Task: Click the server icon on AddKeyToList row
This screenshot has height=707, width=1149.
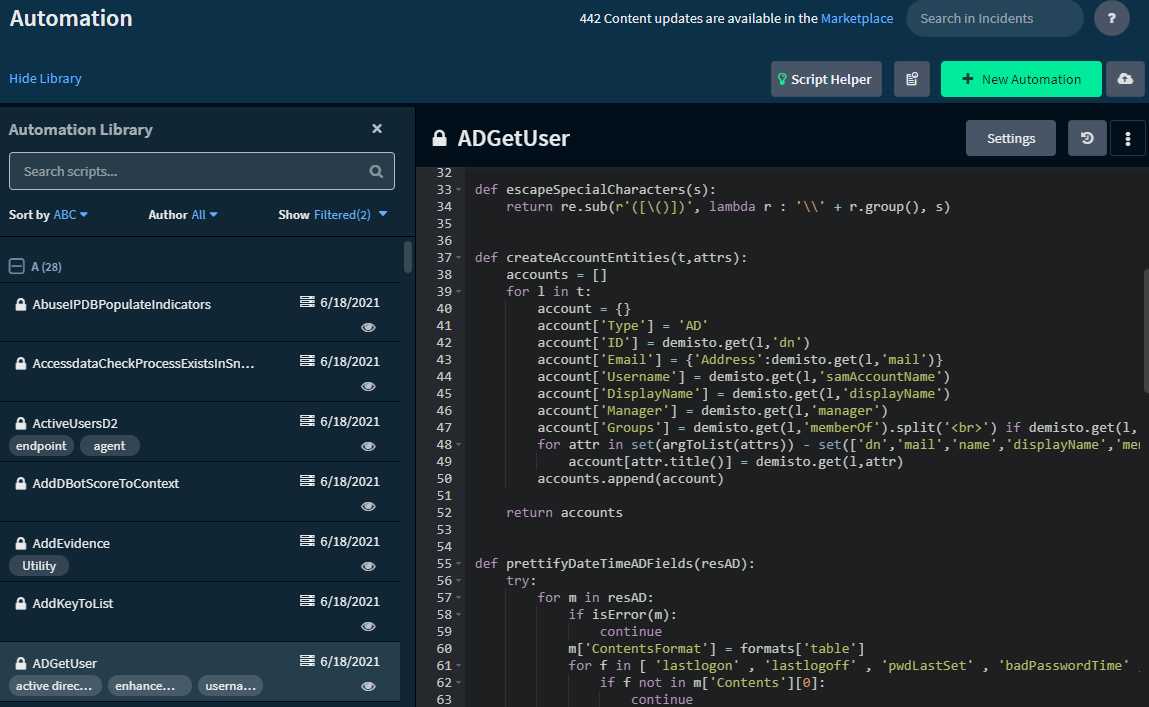Action: point(307,601)
